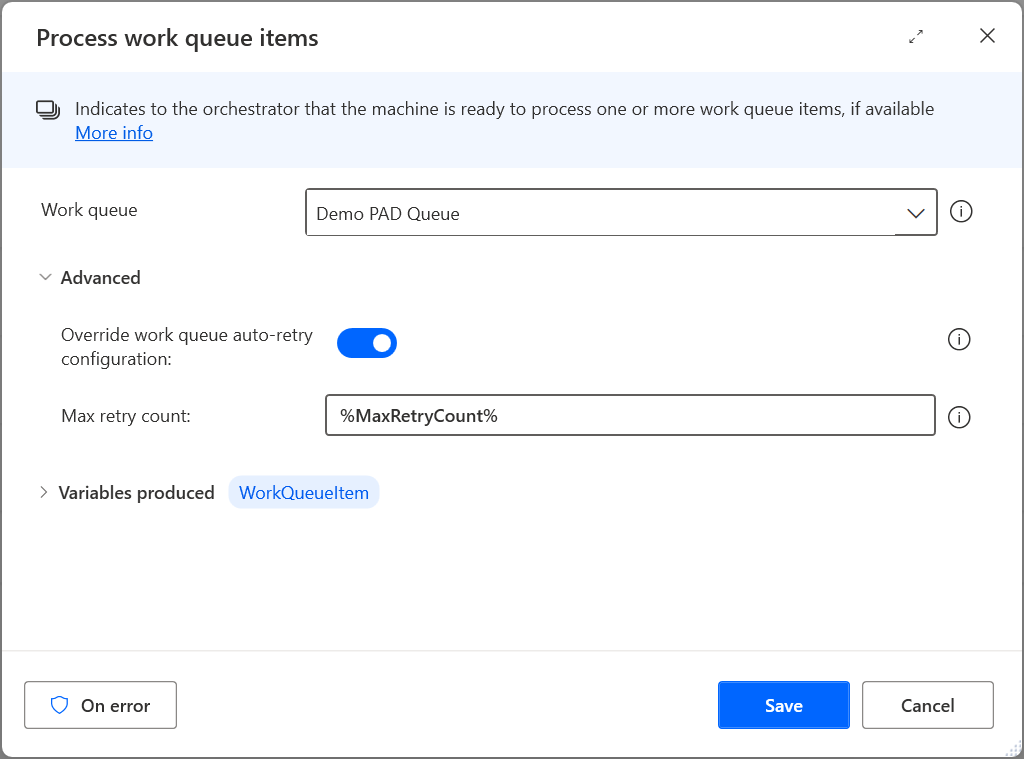
Task: Click the dropdown chevron in the Work queue field
Action: [x=915, y=212]
